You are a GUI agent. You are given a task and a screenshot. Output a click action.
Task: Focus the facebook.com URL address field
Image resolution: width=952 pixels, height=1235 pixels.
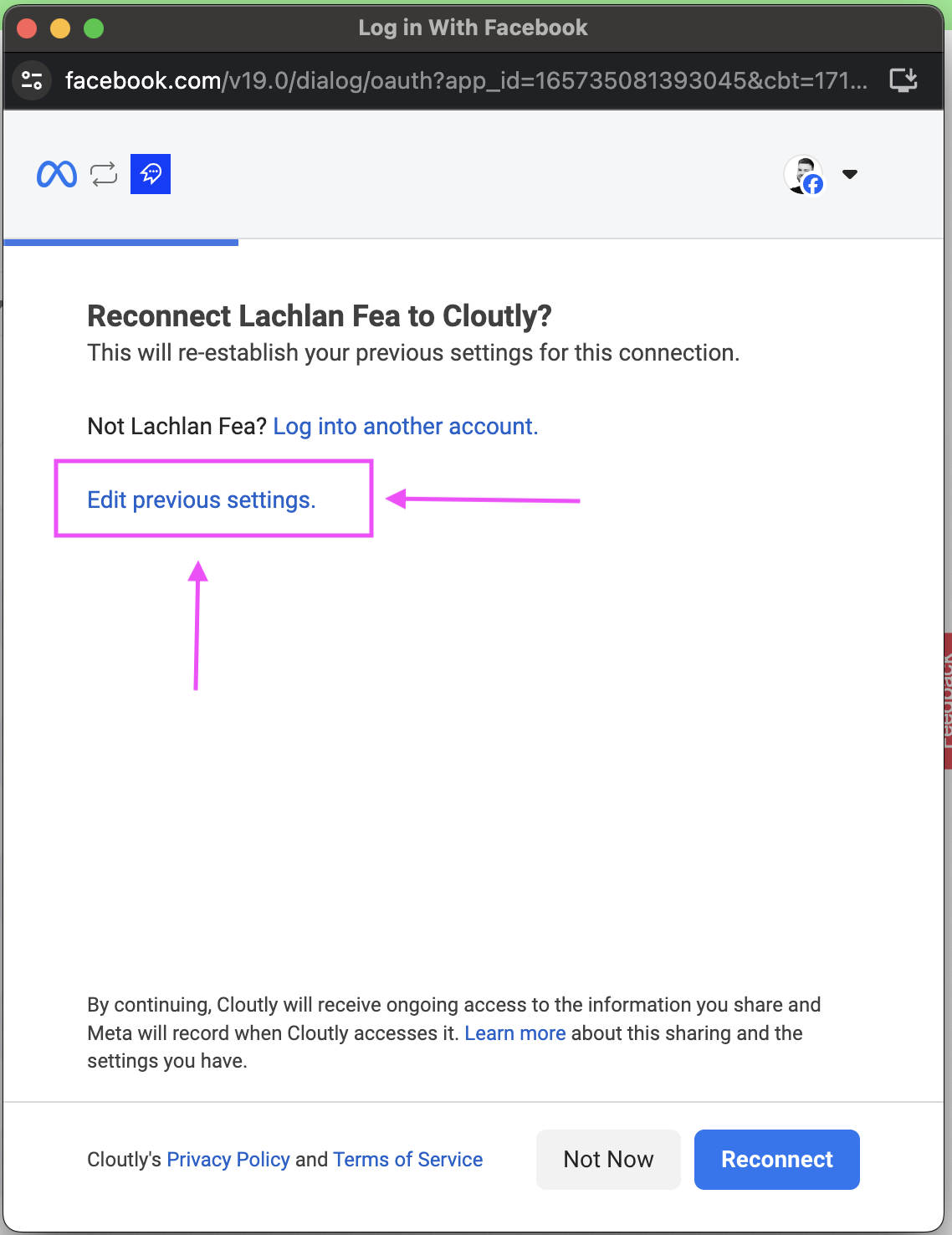465,80
